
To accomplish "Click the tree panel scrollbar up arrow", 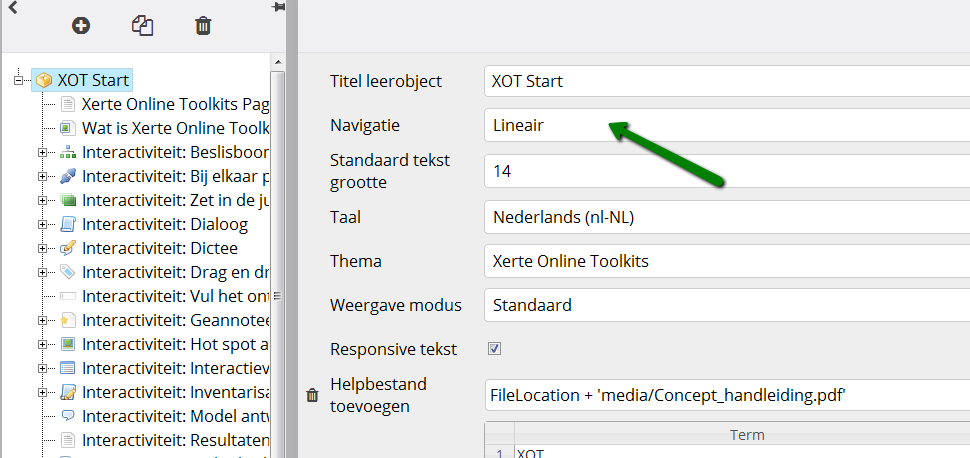I will 278,62.
